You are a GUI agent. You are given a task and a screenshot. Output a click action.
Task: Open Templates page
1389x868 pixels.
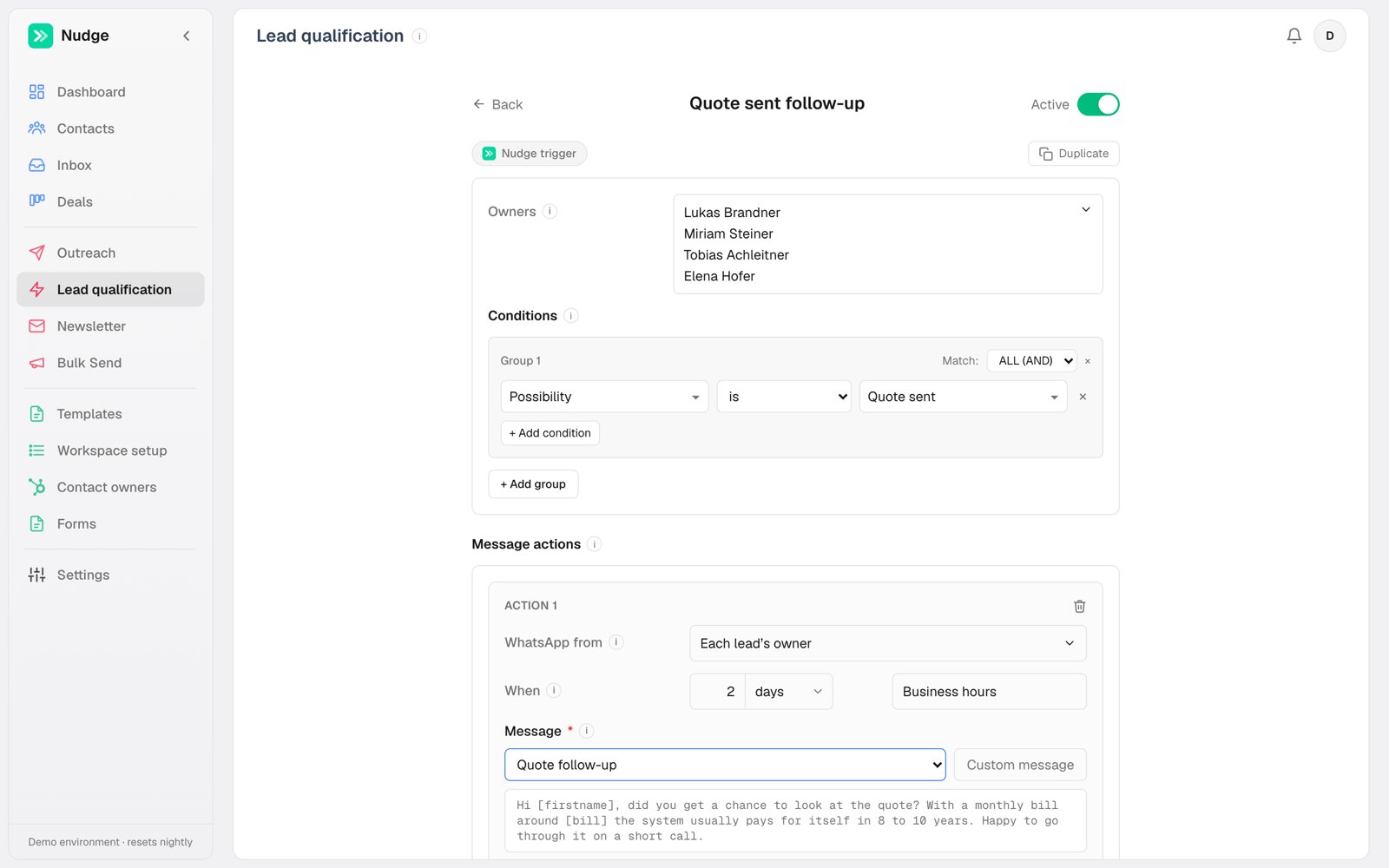pyautogui.click(x=110, y=414)
